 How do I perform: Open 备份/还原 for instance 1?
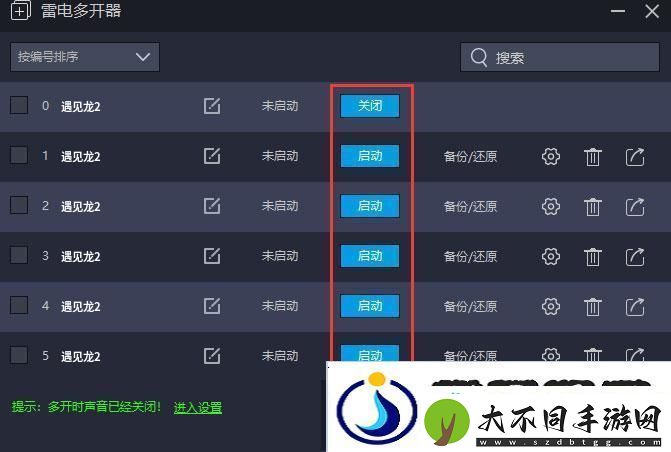[470, 157]
